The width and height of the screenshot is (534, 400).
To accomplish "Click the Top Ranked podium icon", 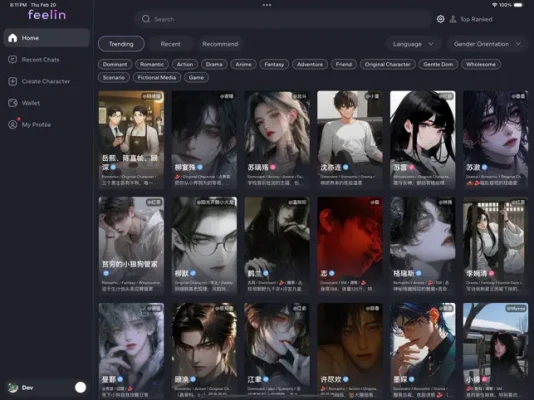I will 453,19.
